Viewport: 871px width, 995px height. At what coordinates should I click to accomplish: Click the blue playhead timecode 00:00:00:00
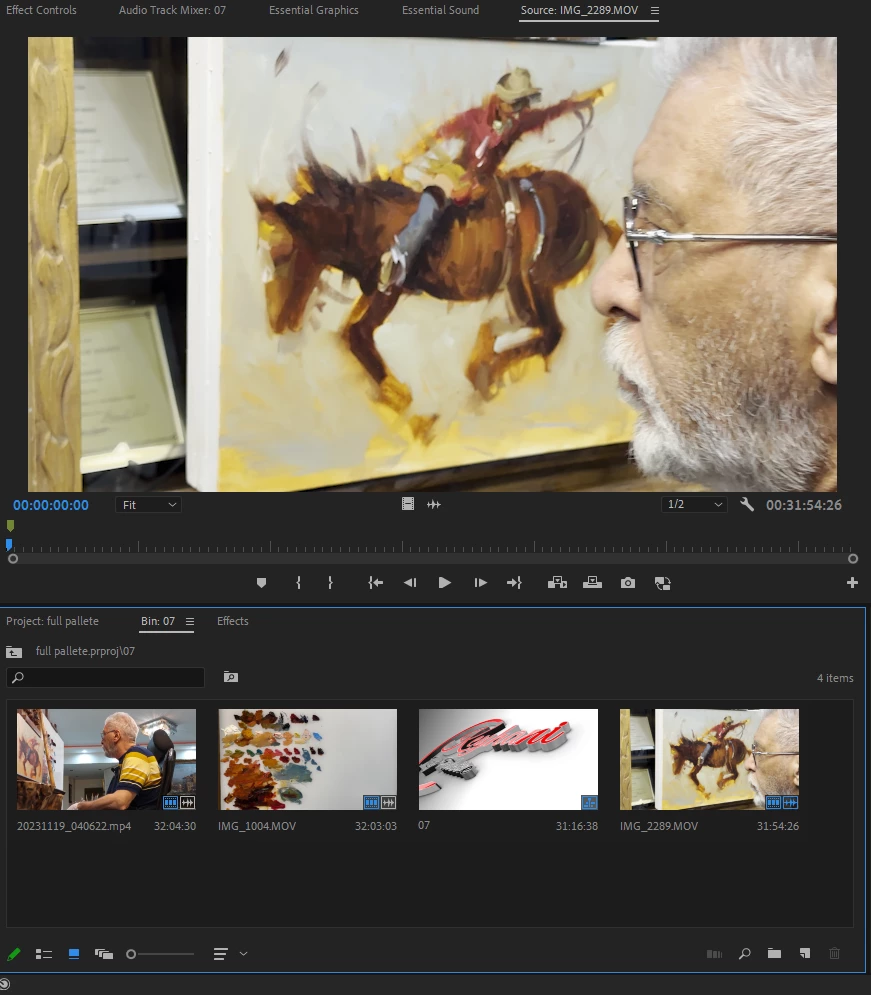(51, 505)
